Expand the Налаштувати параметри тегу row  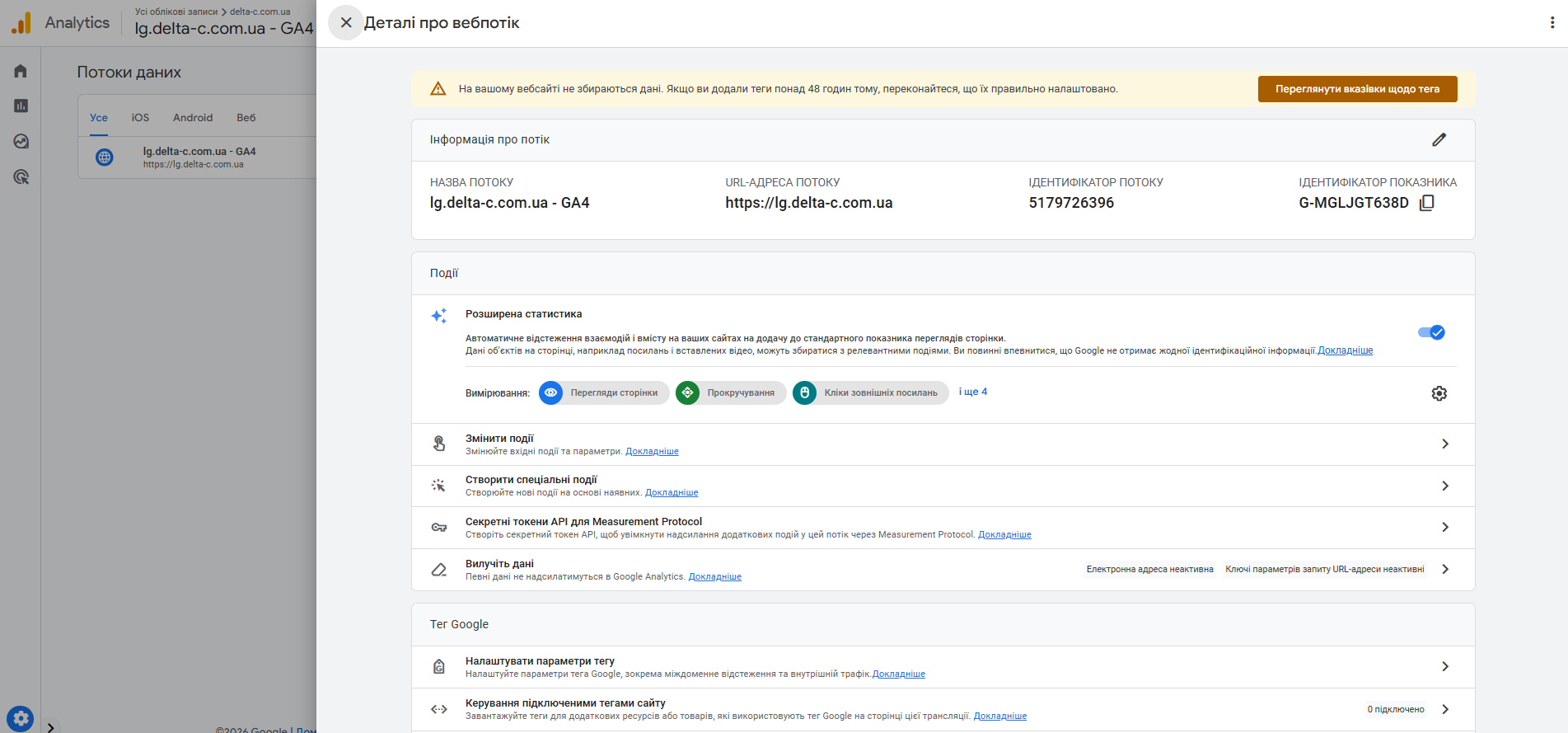[x=1444, y=666]
